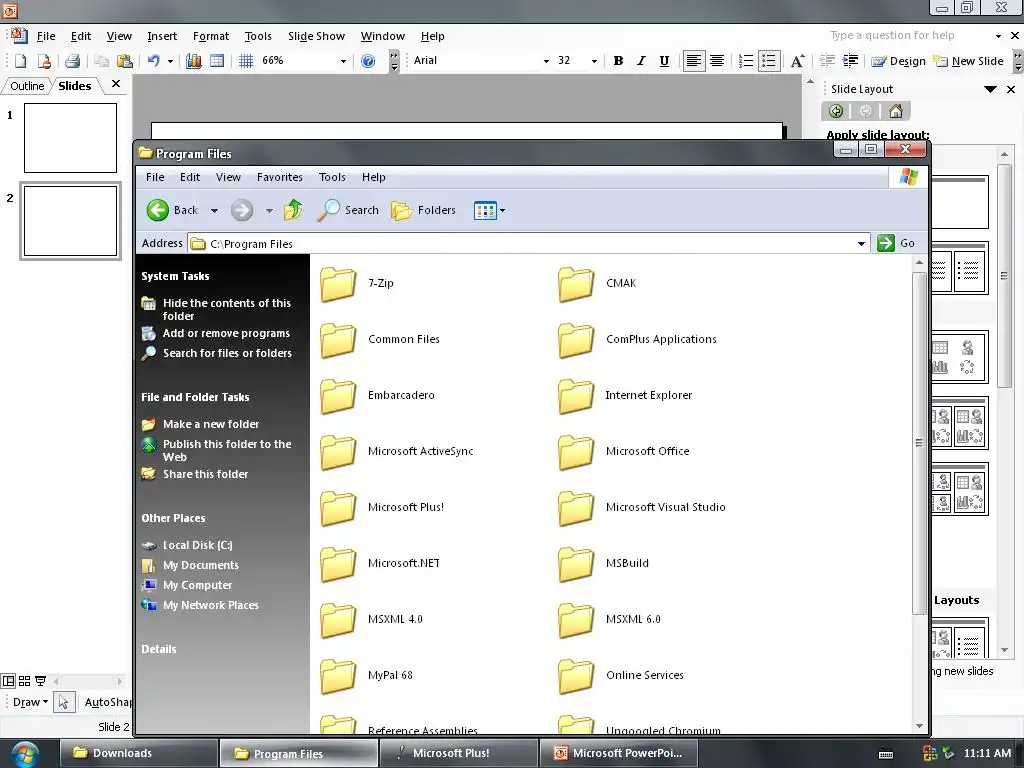The image size is (1024, 768).
Task: Select the Microsoft Office folder
Action: click(x=624, y=452)
